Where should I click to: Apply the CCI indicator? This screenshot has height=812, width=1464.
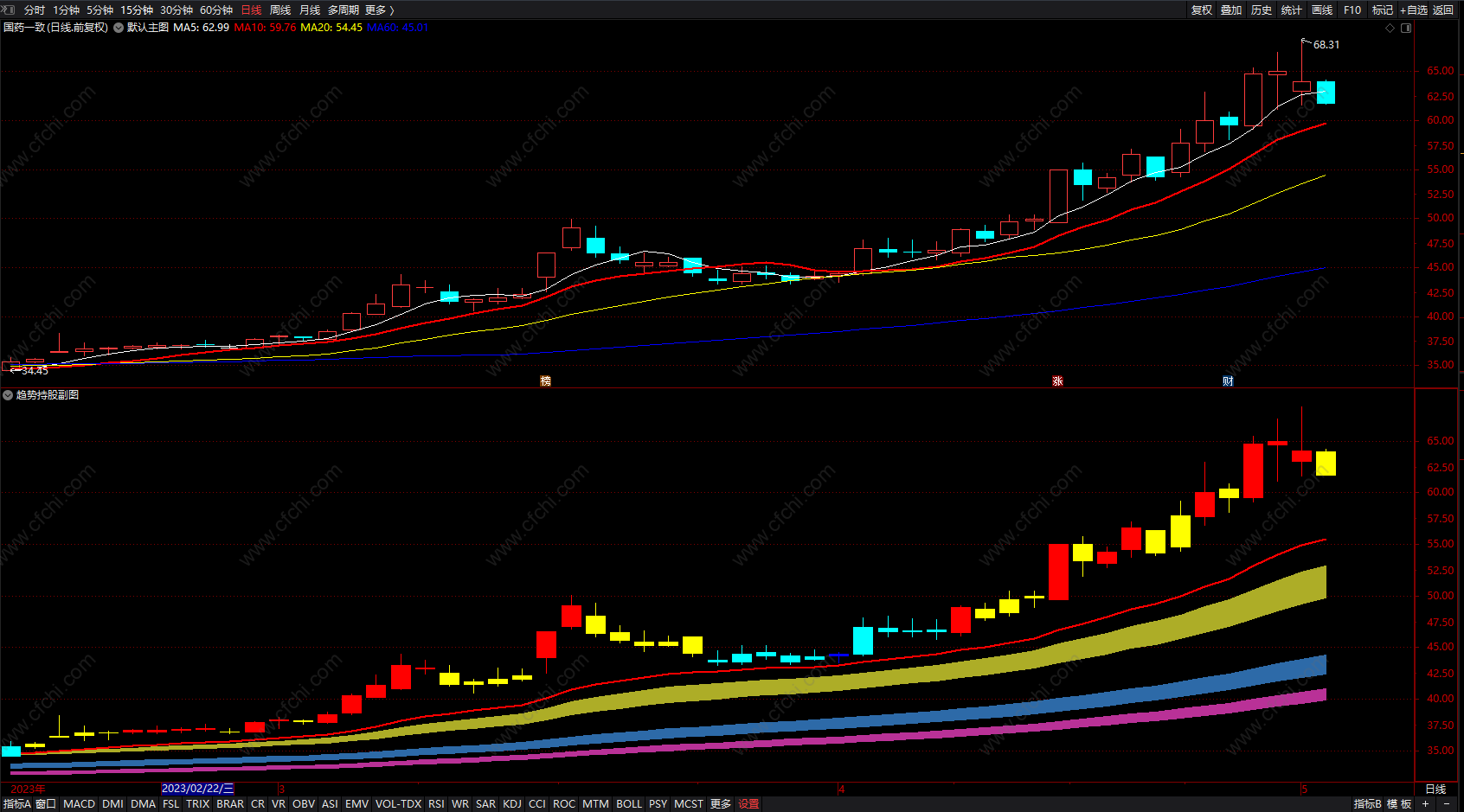coord(536,804)
